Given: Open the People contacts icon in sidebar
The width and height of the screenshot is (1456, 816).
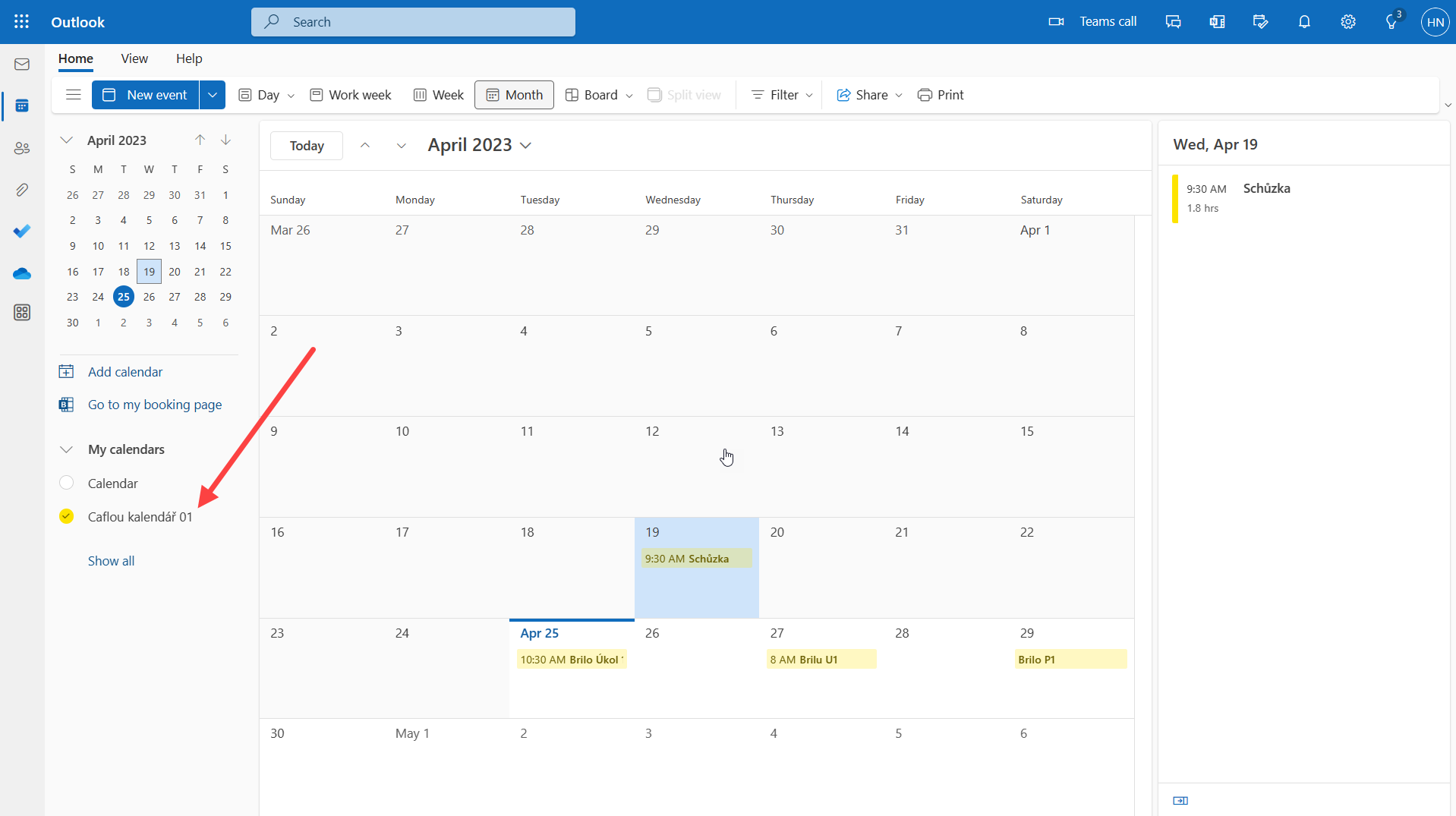Looking at the screenshot, I should 22,148.
